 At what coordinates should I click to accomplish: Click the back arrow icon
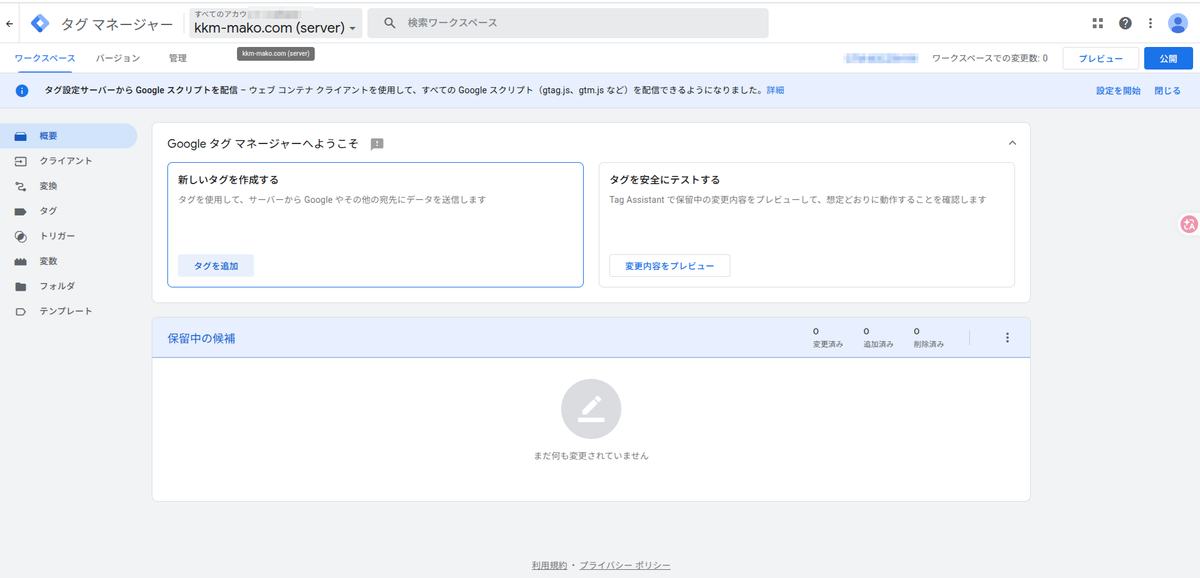pos(10,23)
